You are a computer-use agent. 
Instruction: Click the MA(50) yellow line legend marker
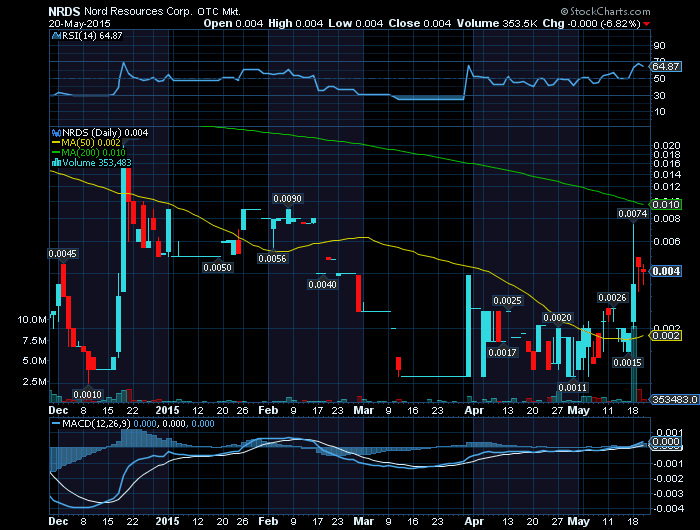[54, 142]
